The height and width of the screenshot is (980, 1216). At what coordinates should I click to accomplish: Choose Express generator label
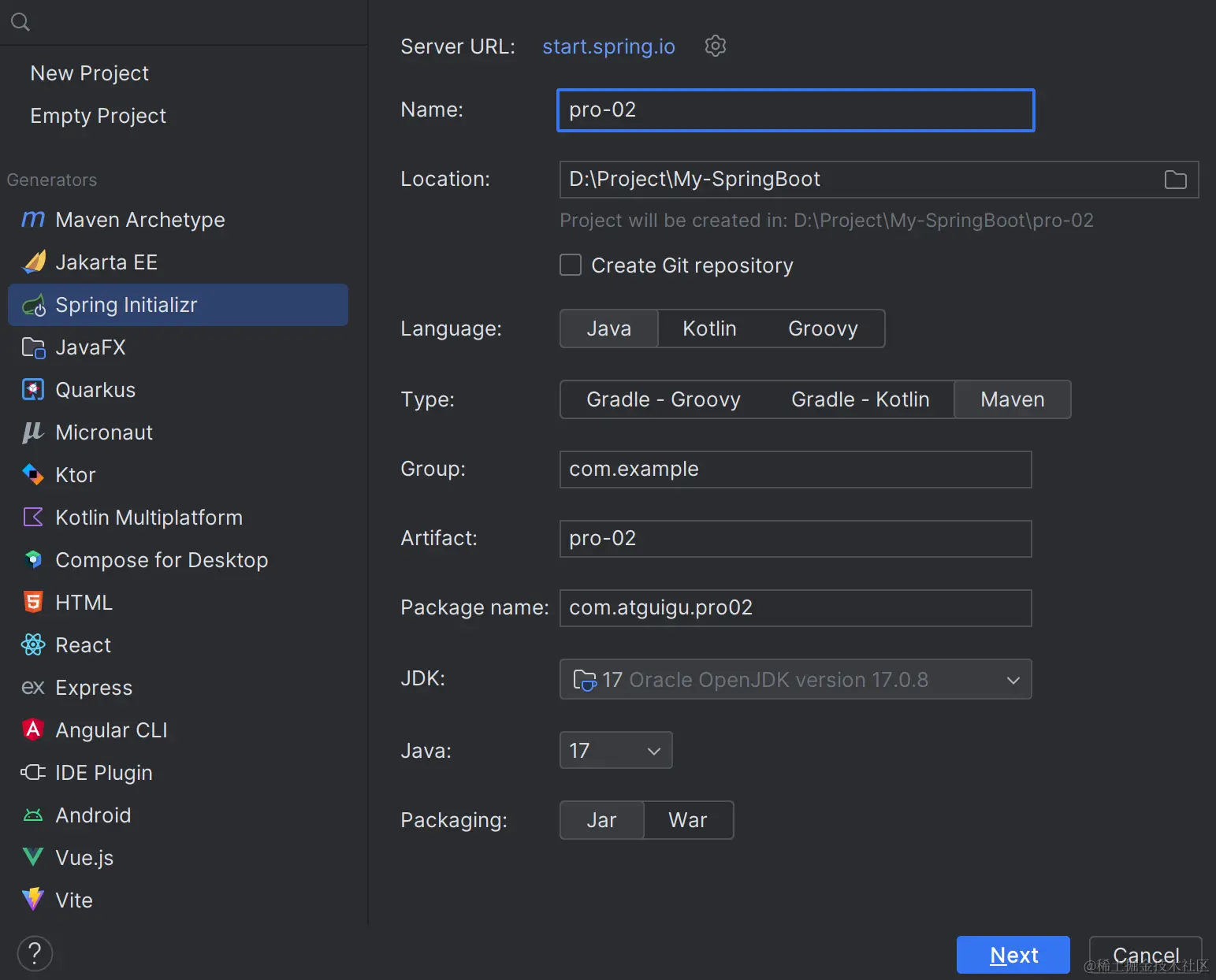click(94, 688)
